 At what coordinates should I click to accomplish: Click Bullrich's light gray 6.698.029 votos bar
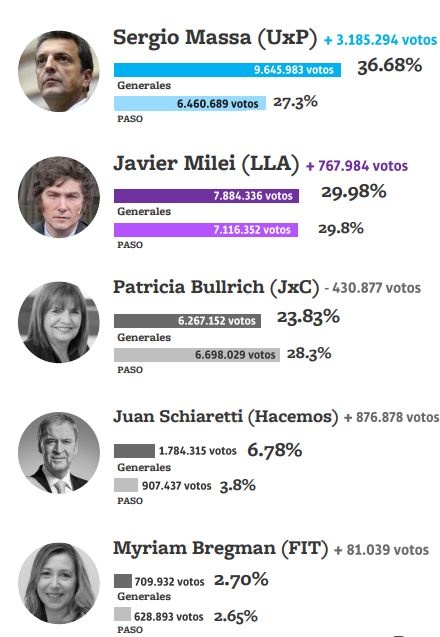click(197, 355)
